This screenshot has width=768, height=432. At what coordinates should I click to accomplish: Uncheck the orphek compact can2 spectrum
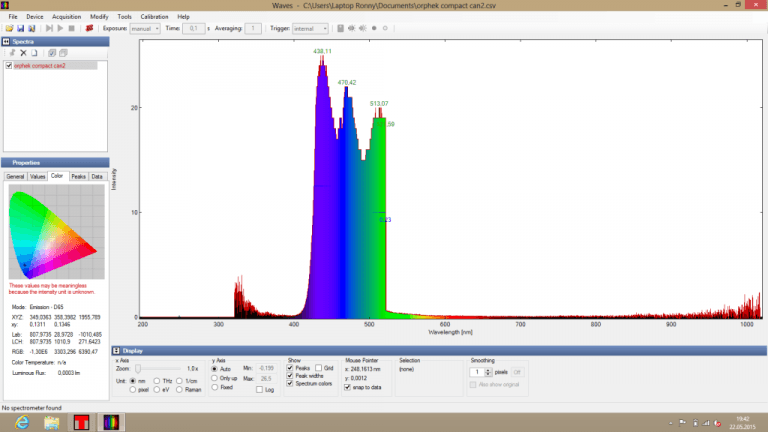(9, 66)
